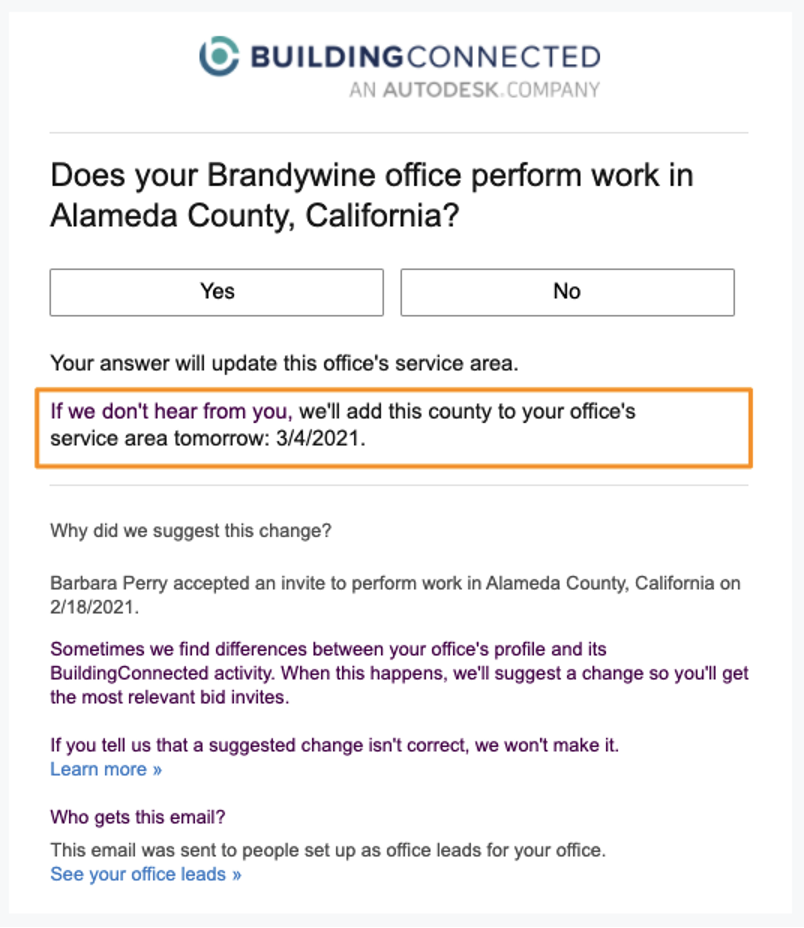804x928 pixels.
Task: Click the BuildingConnected wordmark text
Action: [425, 56]
